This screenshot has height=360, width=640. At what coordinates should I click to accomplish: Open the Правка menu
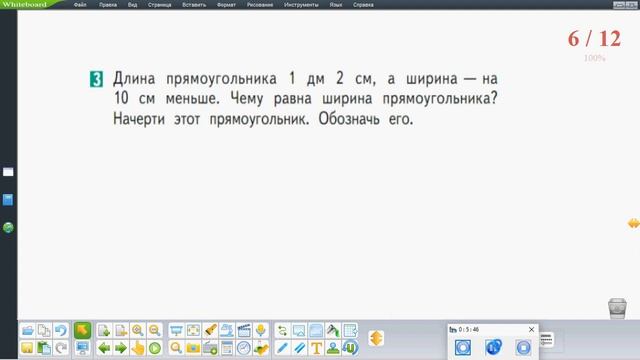pyautogui.click(x=108, y=5)
